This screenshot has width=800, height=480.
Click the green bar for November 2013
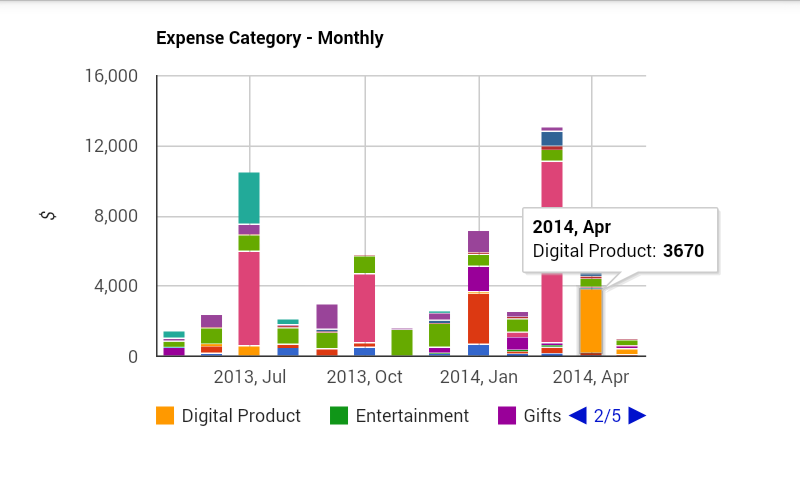(402, 342)
